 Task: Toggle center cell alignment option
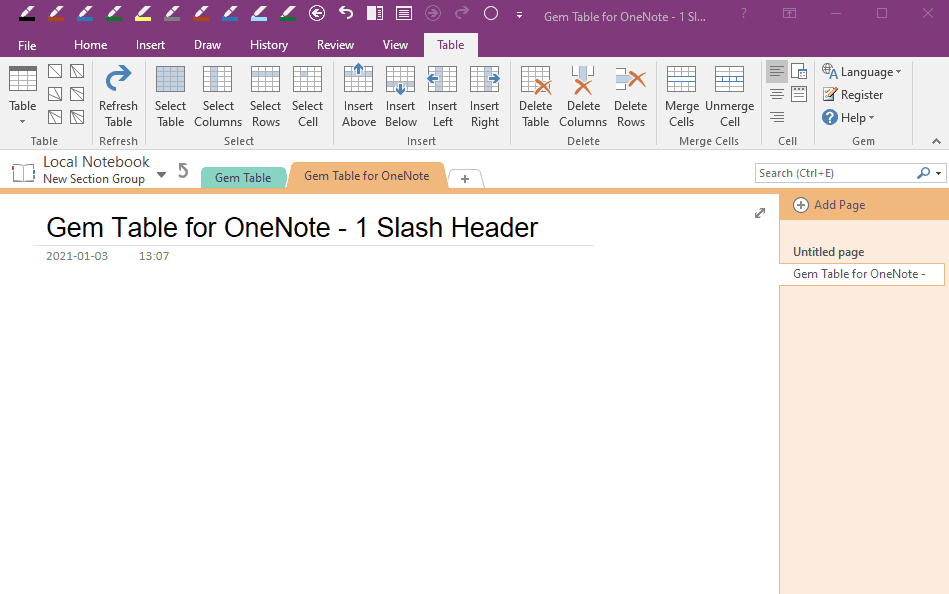point(776,94)
